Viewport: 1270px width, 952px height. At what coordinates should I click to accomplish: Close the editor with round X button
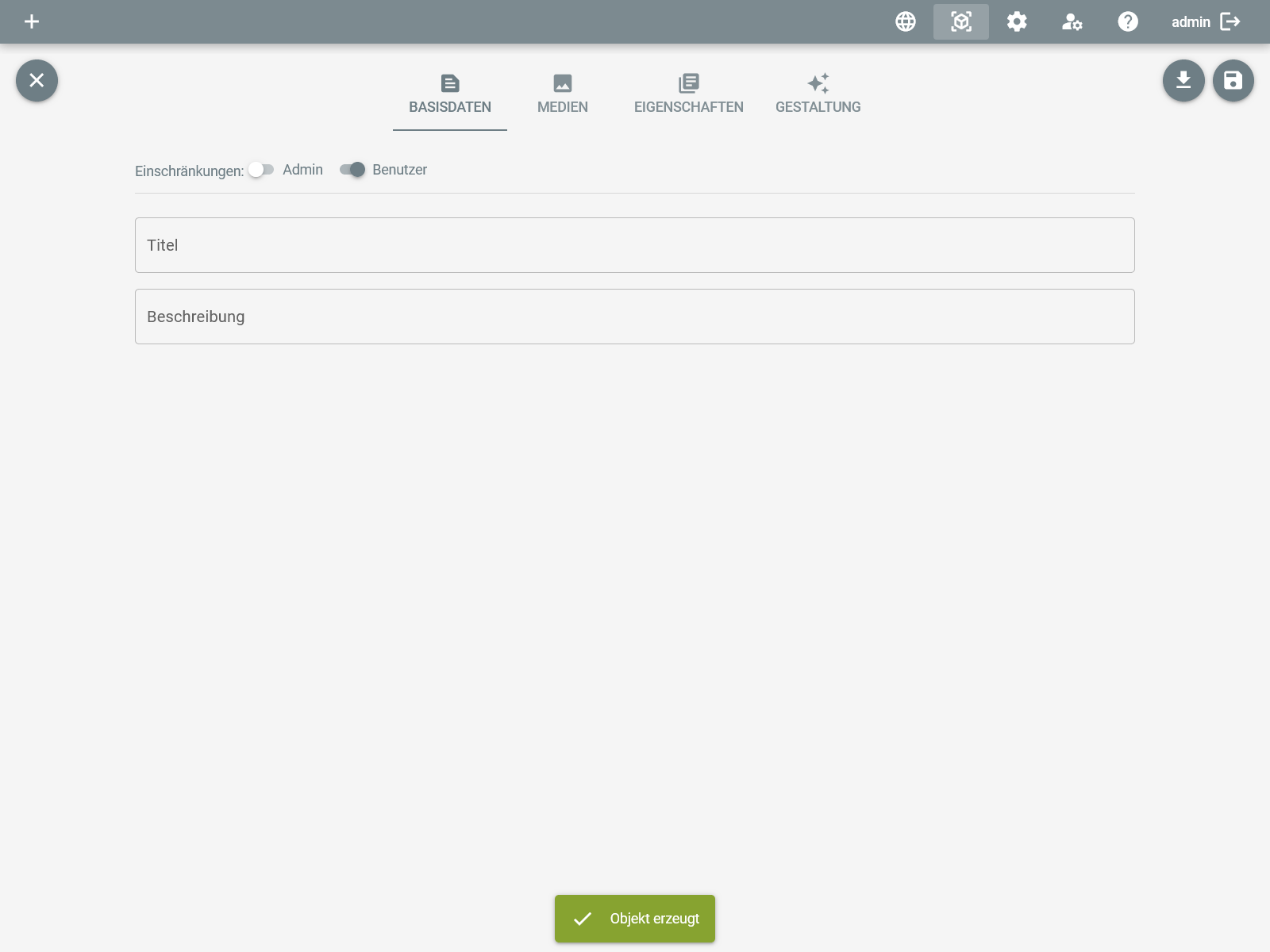(x=37, y=80)
